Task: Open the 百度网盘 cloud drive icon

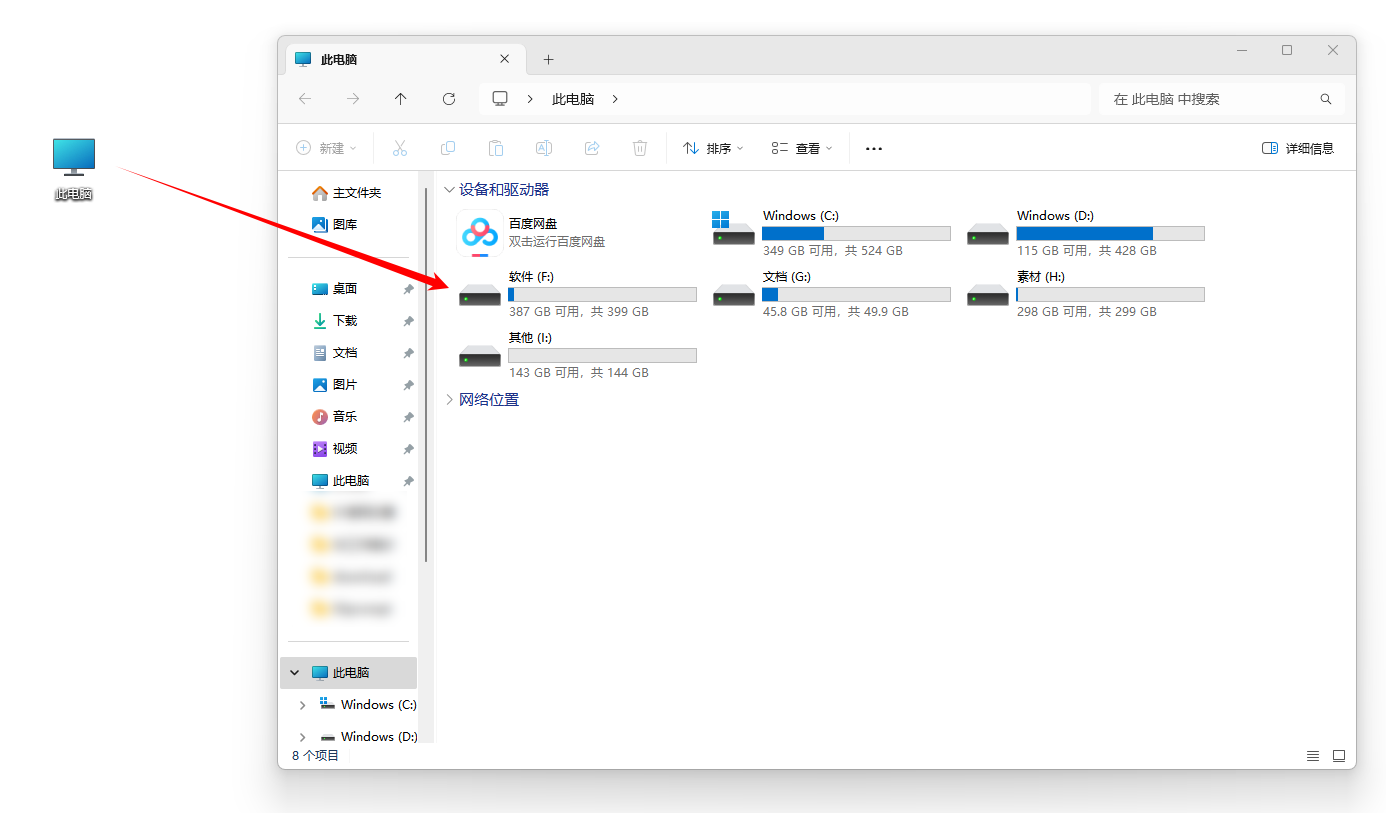Action: pos(480,235)
